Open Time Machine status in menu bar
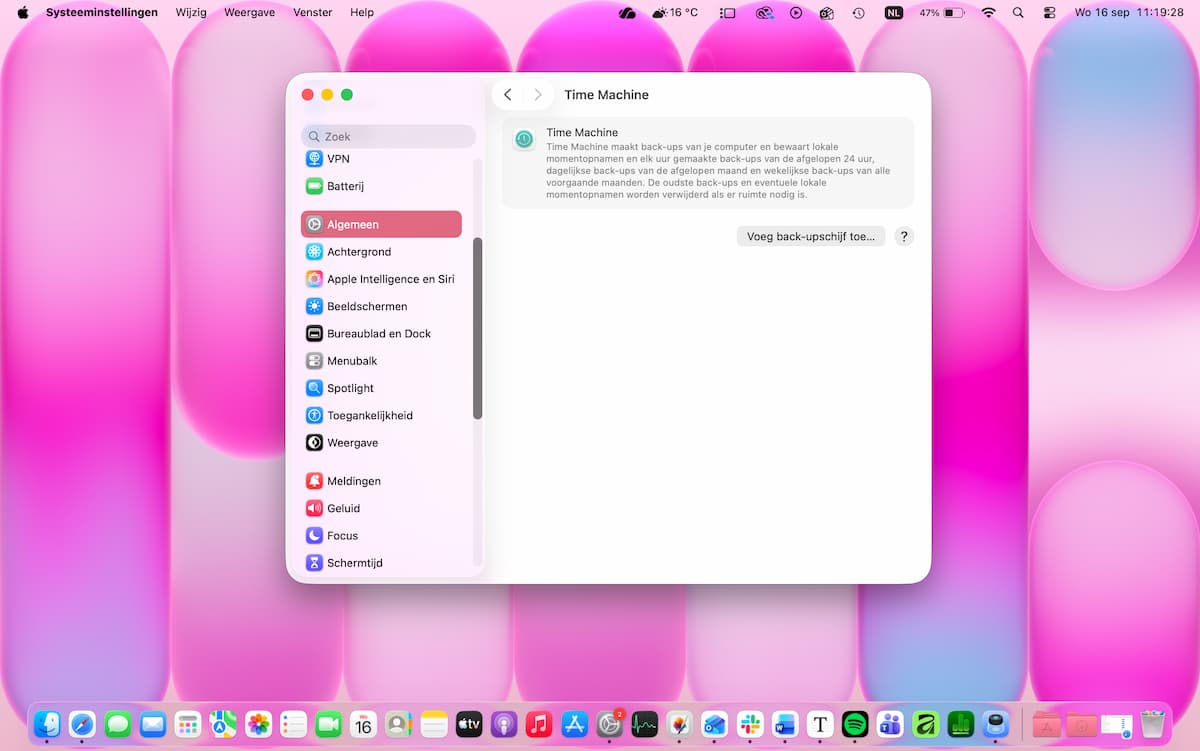The height and width of the screenshot is (751, 1200). [x=858, y=12]
